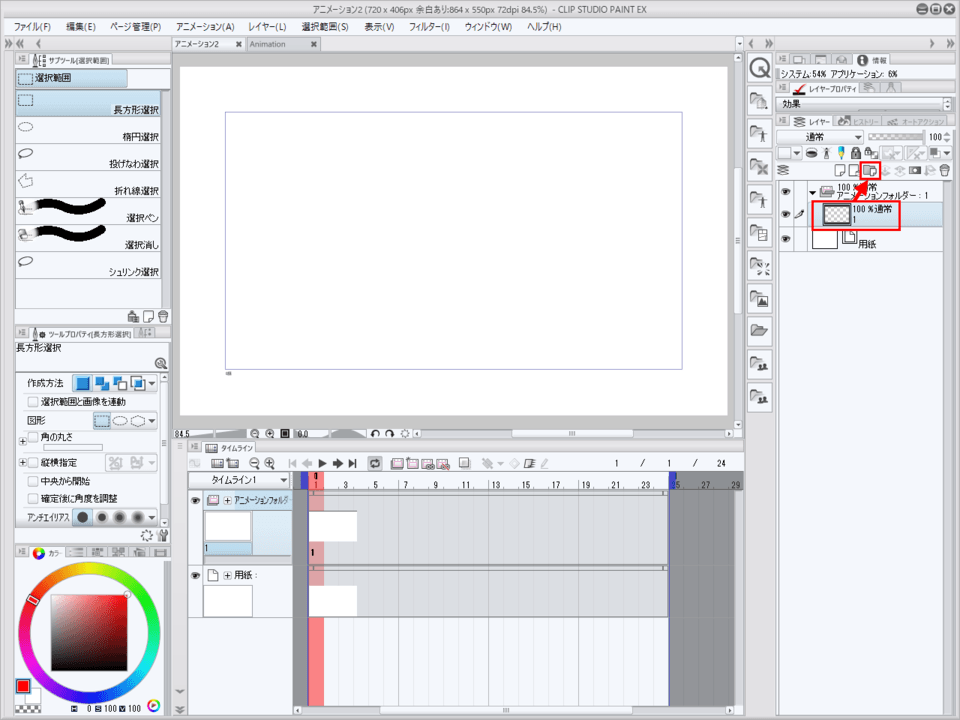Jump to last frame in the timeline
This screenshot has height=720, width=960.
353,463
